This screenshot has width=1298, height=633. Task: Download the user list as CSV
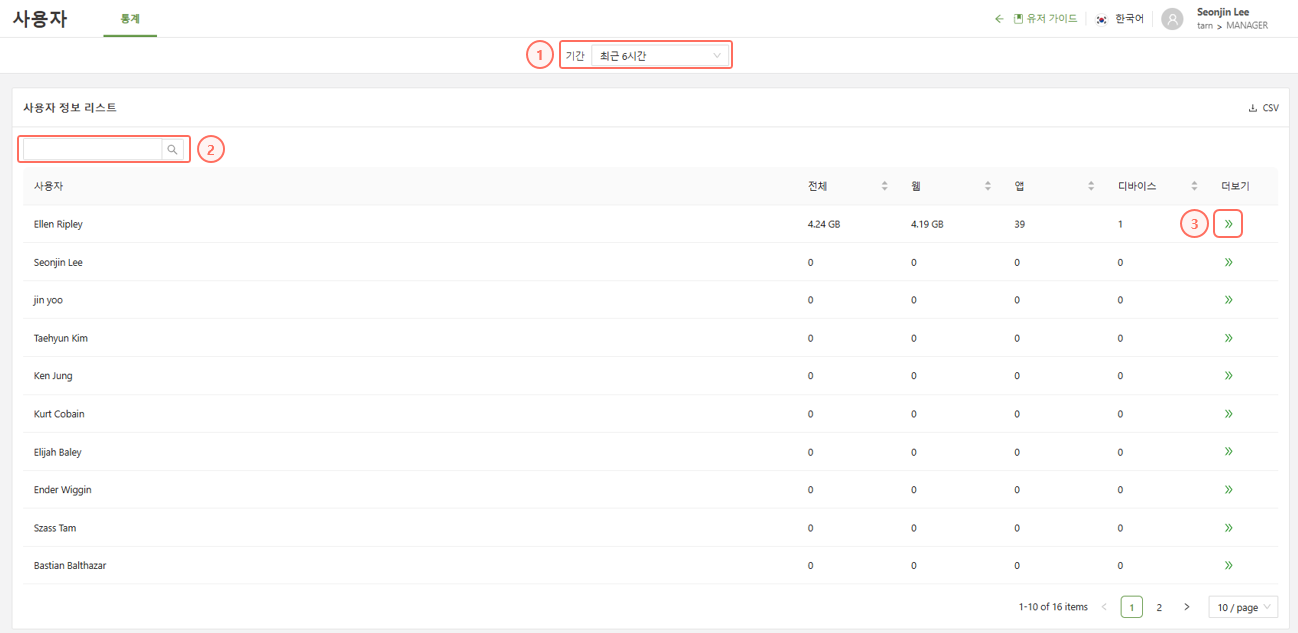[x=1264, y=108]
